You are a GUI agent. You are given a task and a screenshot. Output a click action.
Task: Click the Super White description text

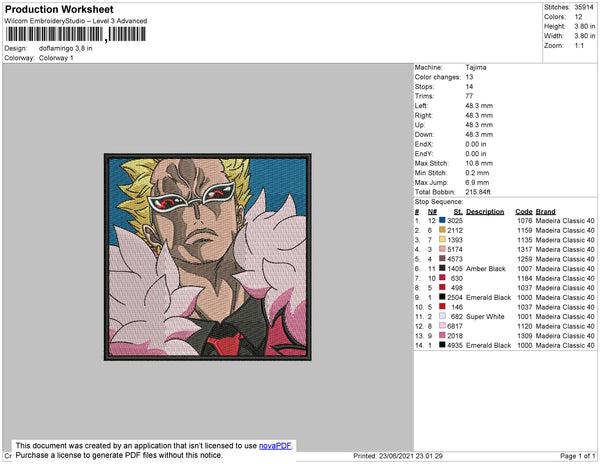click(485, 316)
